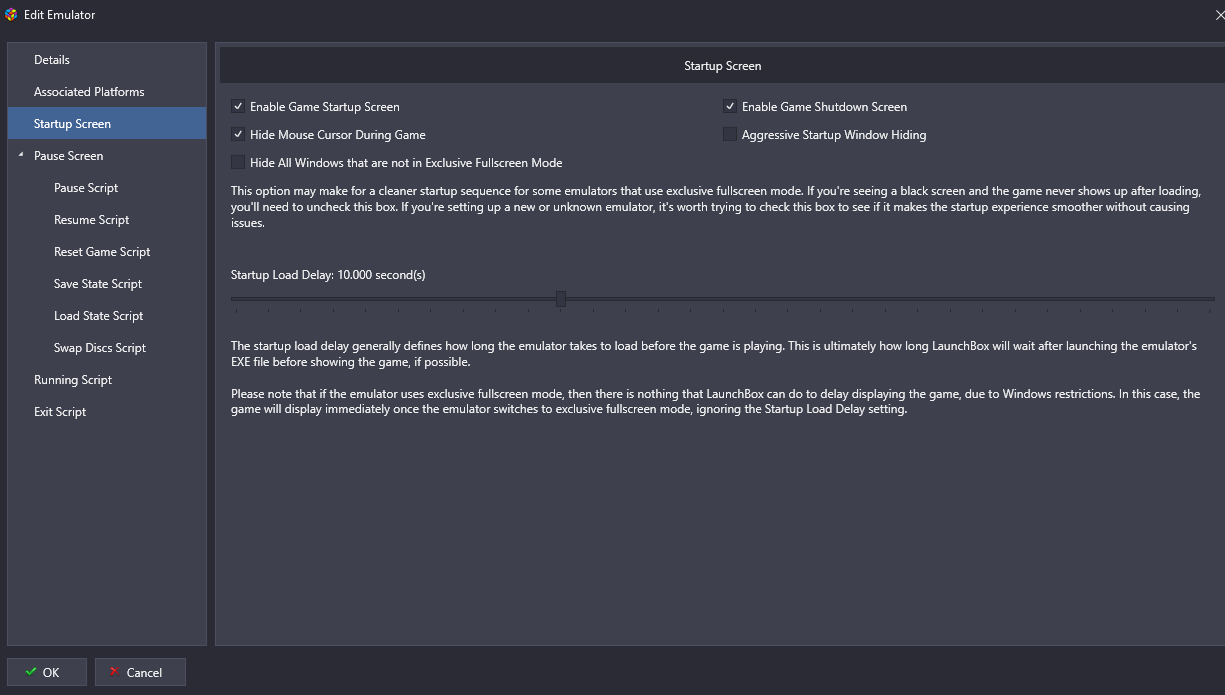Uncheck Enable Game Shutdown Screen
The image size is (1225, 695).
(730, 106)
